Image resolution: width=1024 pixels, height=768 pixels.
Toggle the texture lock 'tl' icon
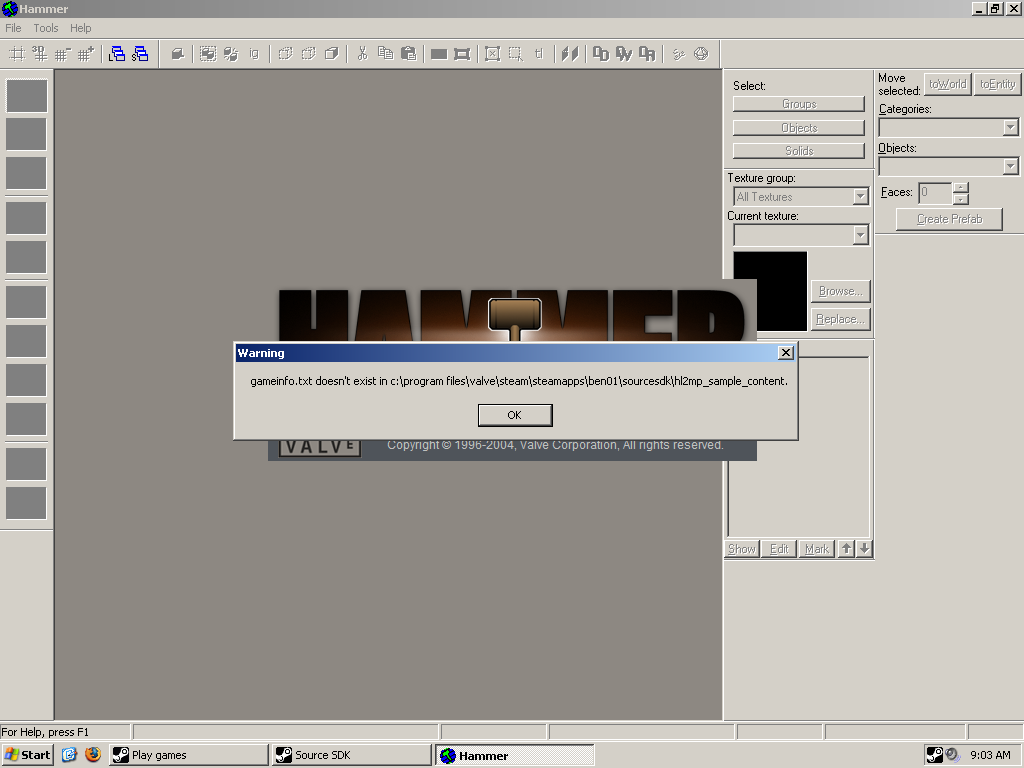[539, 54]
